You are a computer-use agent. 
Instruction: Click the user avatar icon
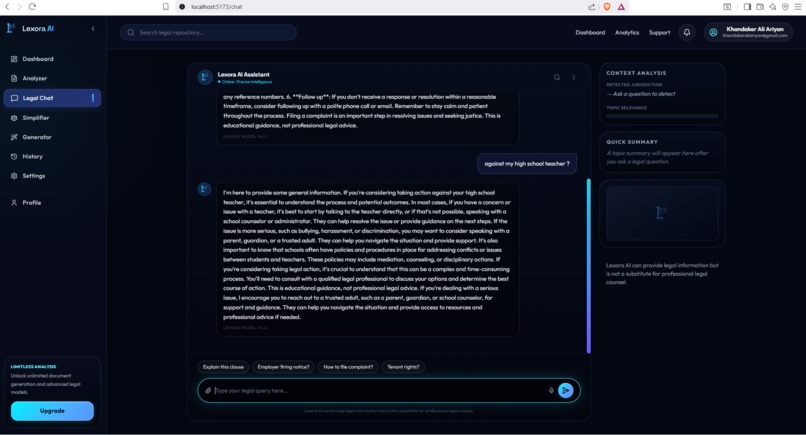(x=713, y=32)
